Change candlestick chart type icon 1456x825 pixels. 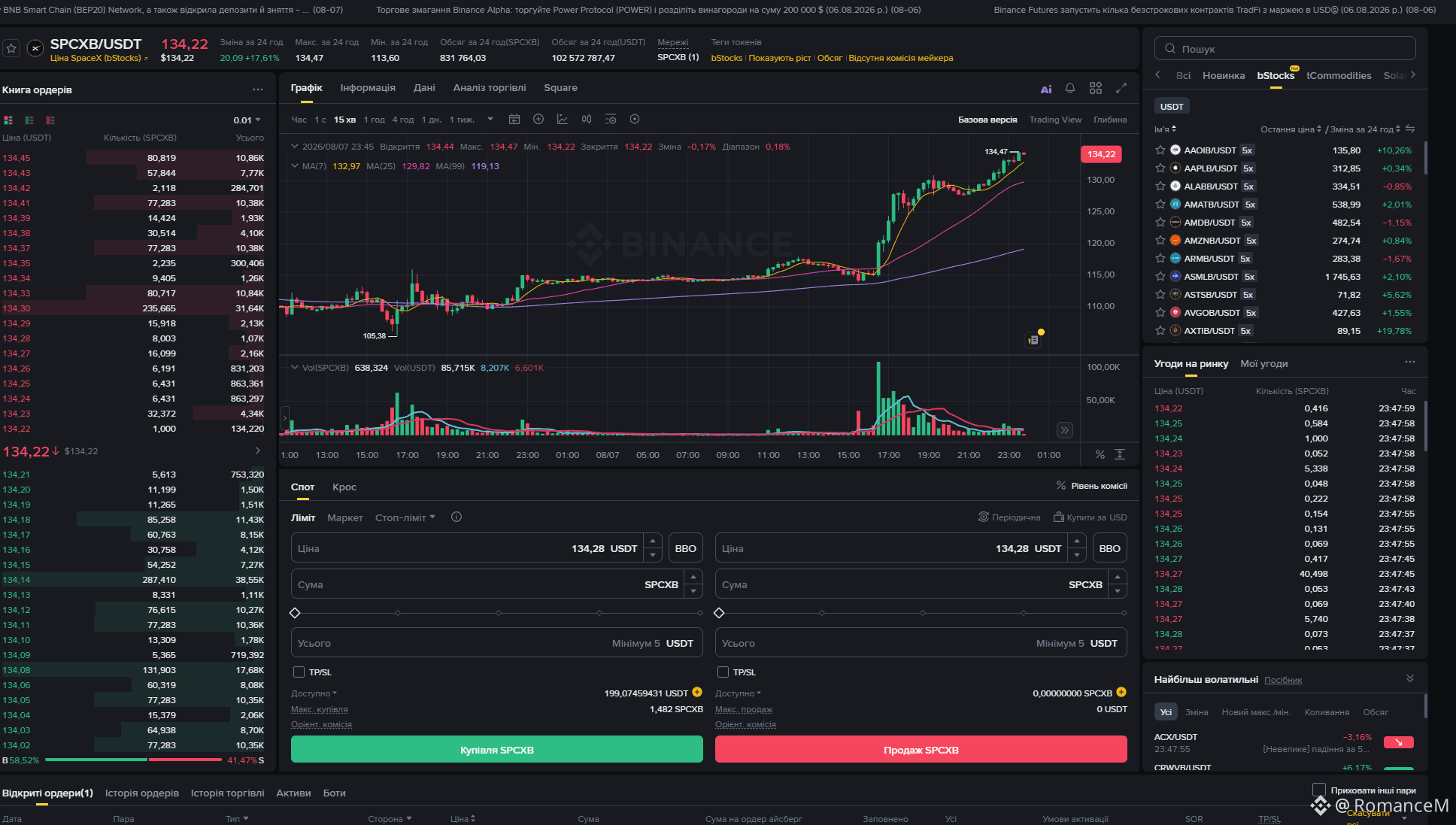587,120
